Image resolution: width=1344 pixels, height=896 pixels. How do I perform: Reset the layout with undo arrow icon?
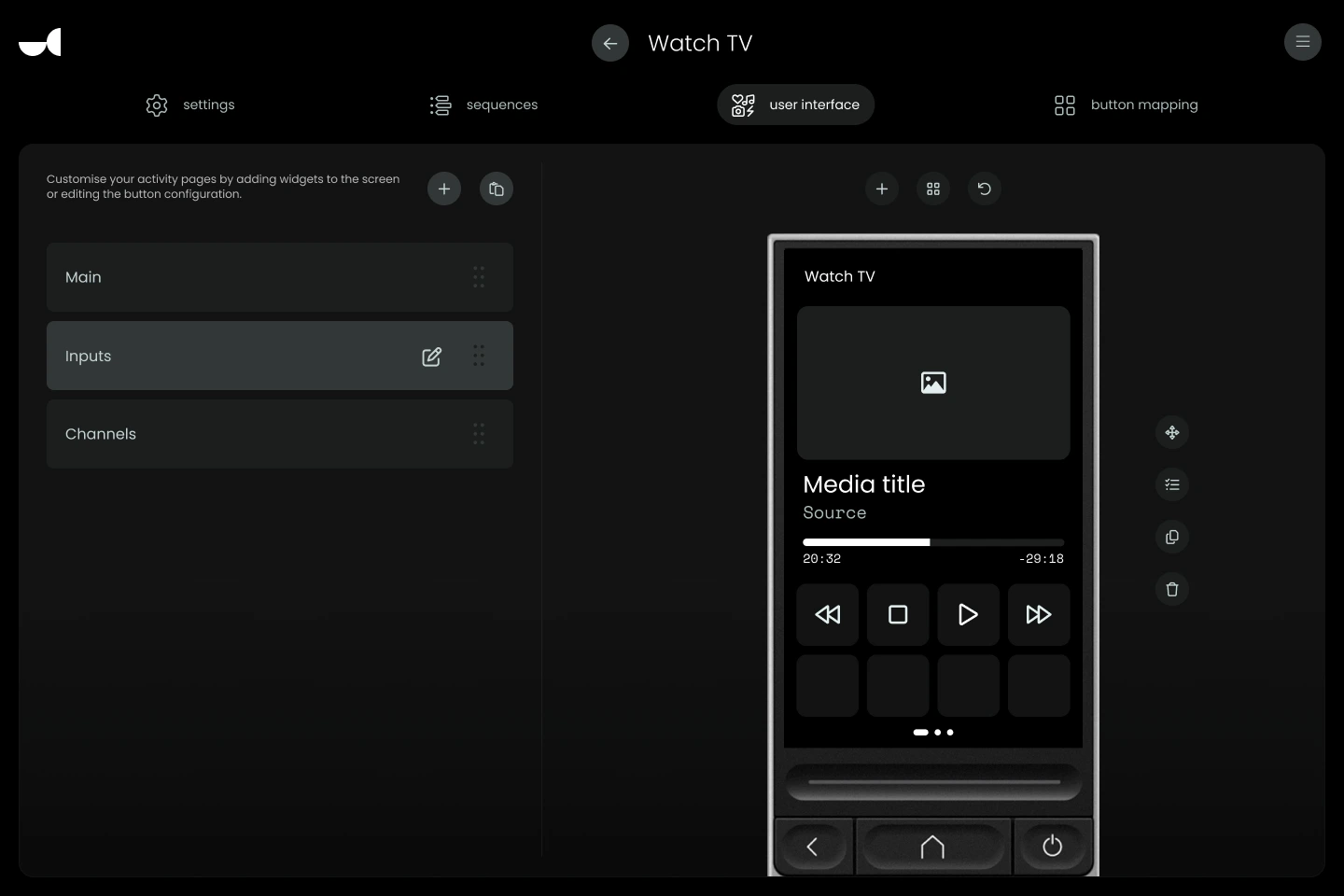[984, 189]
